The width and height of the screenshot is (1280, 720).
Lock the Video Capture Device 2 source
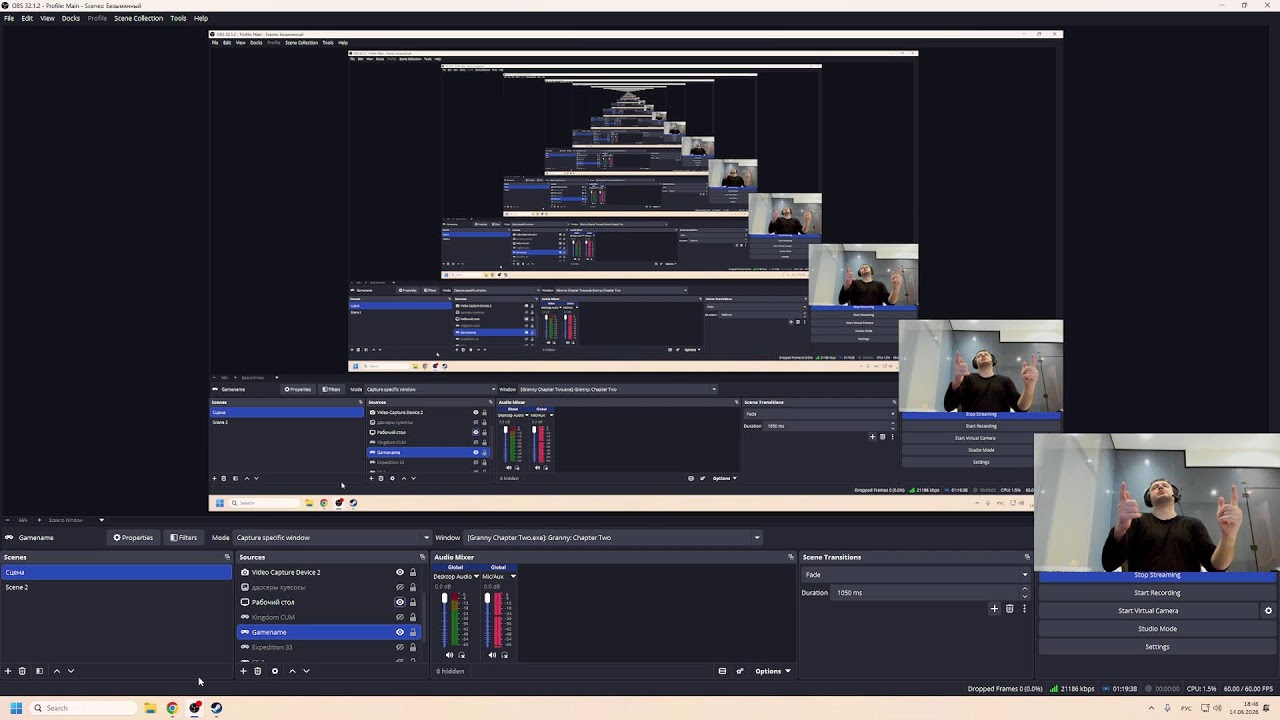413,572
